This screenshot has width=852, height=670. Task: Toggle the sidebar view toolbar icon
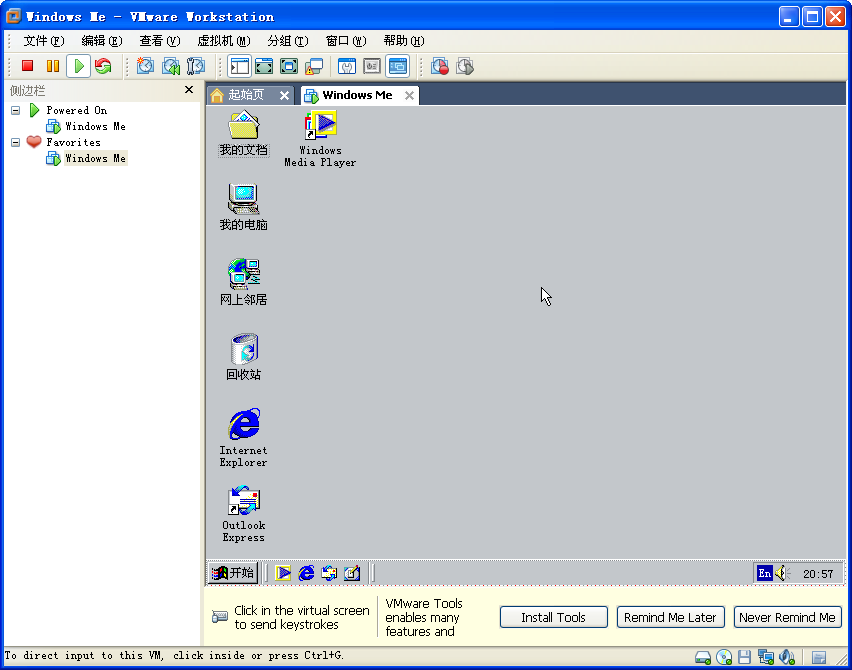pyautogui.click(x=240, y=66)
